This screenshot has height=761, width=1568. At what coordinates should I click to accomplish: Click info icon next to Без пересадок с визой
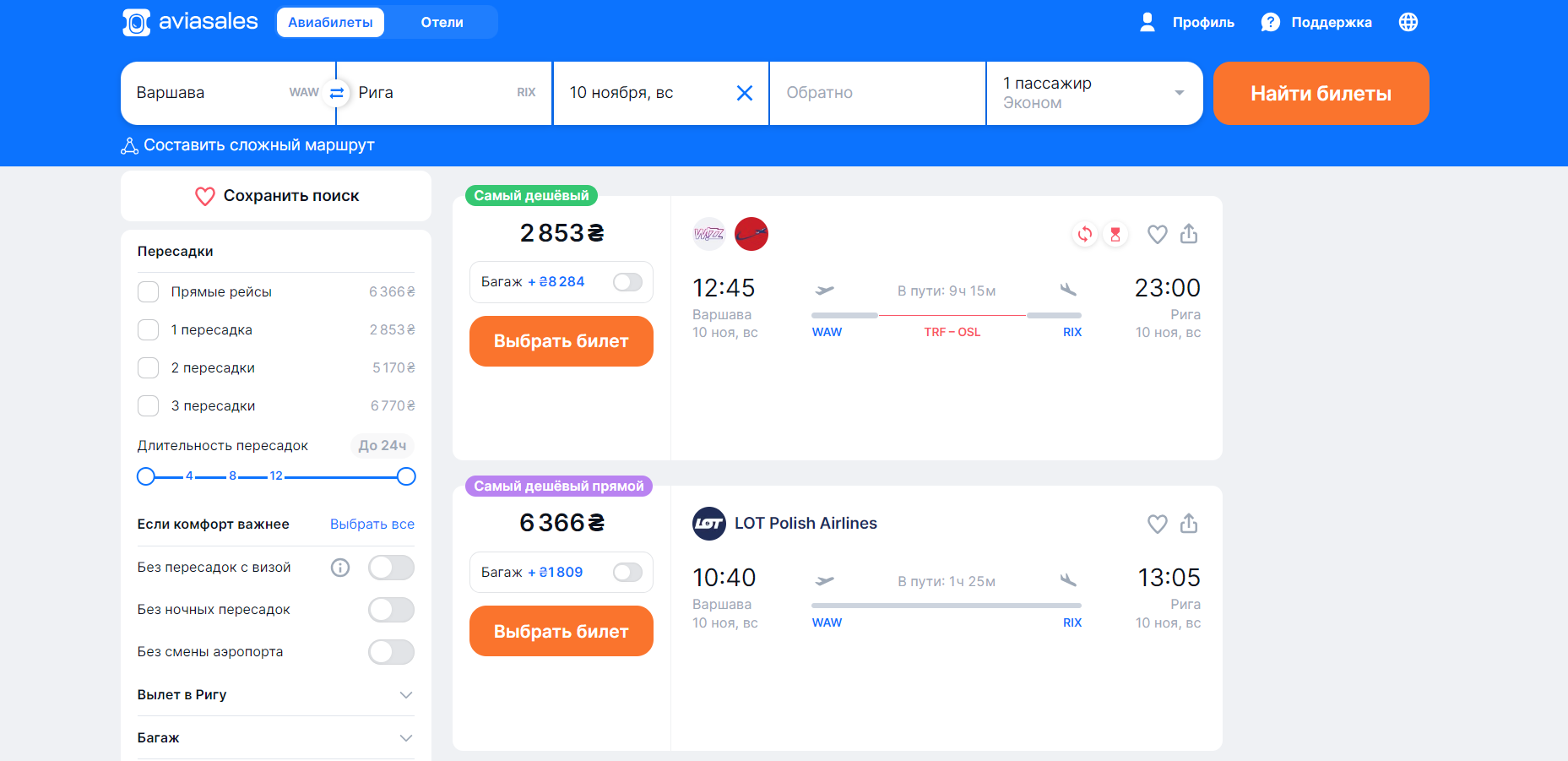[x=339, y=568]
